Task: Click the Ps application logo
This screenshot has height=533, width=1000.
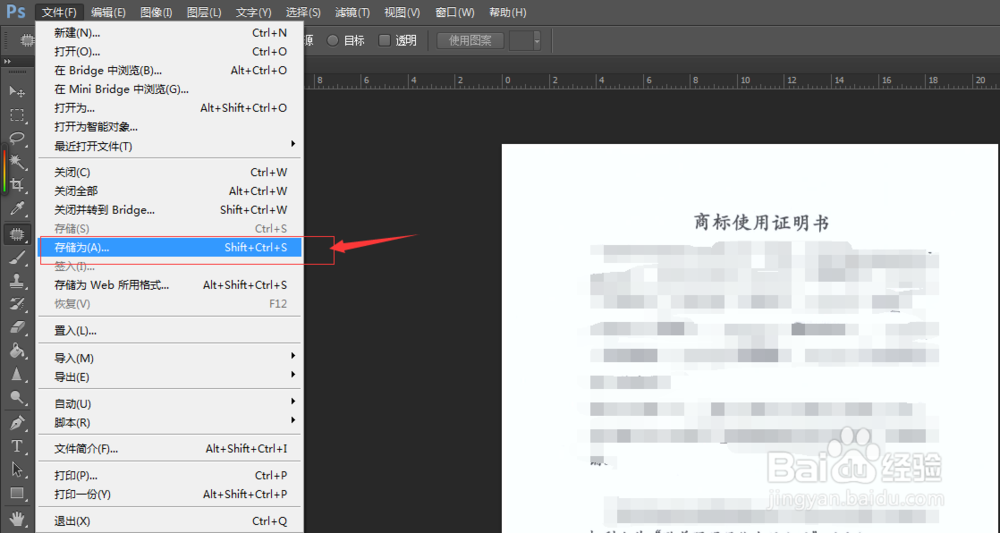Action: coord(16,11)
